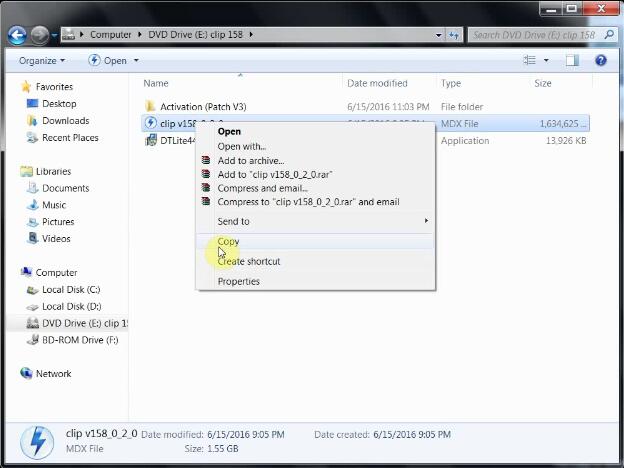Click the 13,926 KB size cell
This screenshot has height=468, width=624.
(566, 140)
